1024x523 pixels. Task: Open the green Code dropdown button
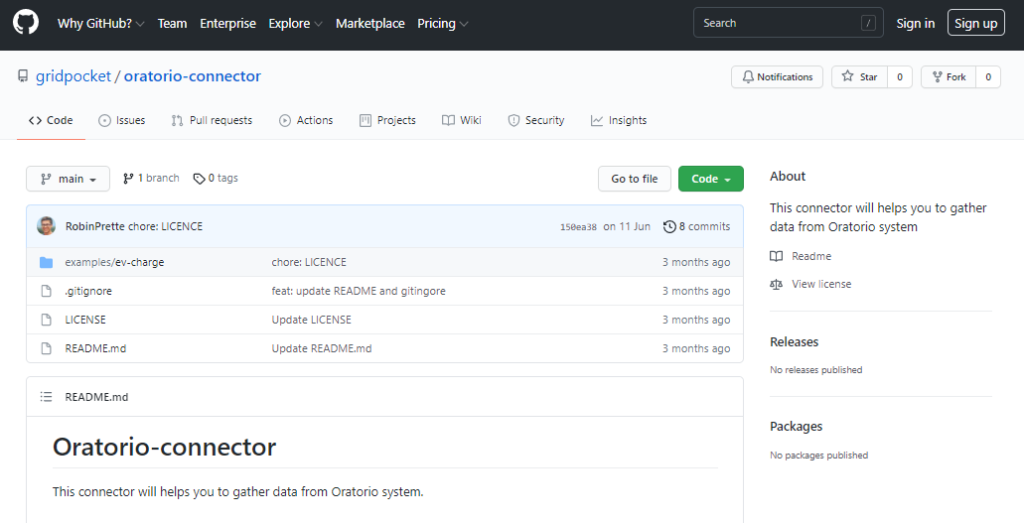click(x=711, y=179)
